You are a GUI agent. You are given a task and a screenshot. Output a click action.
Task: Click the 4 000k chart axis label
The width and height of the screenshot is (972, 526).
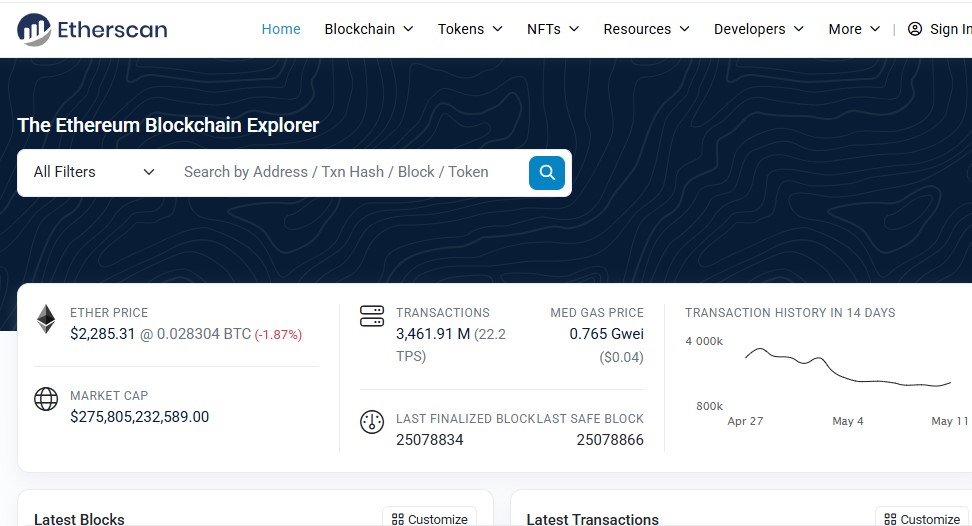coord(704,341)
